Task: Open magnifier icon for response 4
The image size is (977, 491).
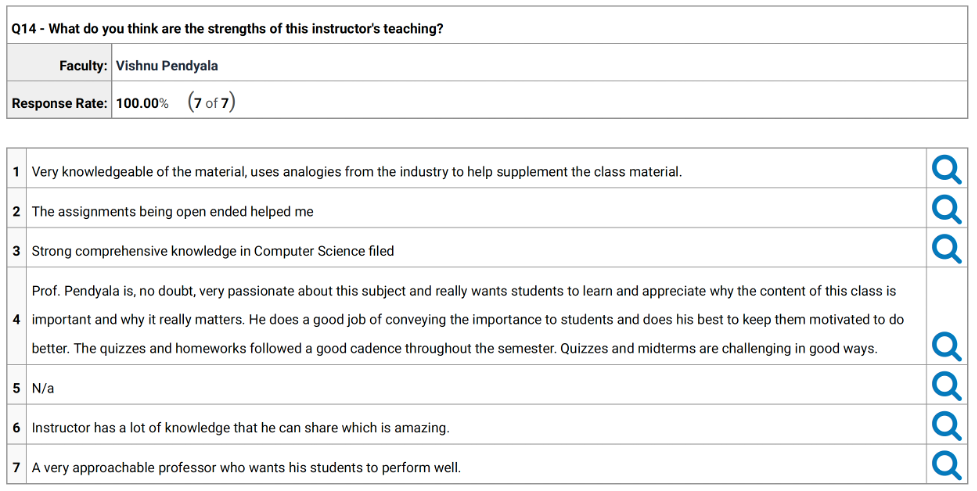Action: click(945, 346)
